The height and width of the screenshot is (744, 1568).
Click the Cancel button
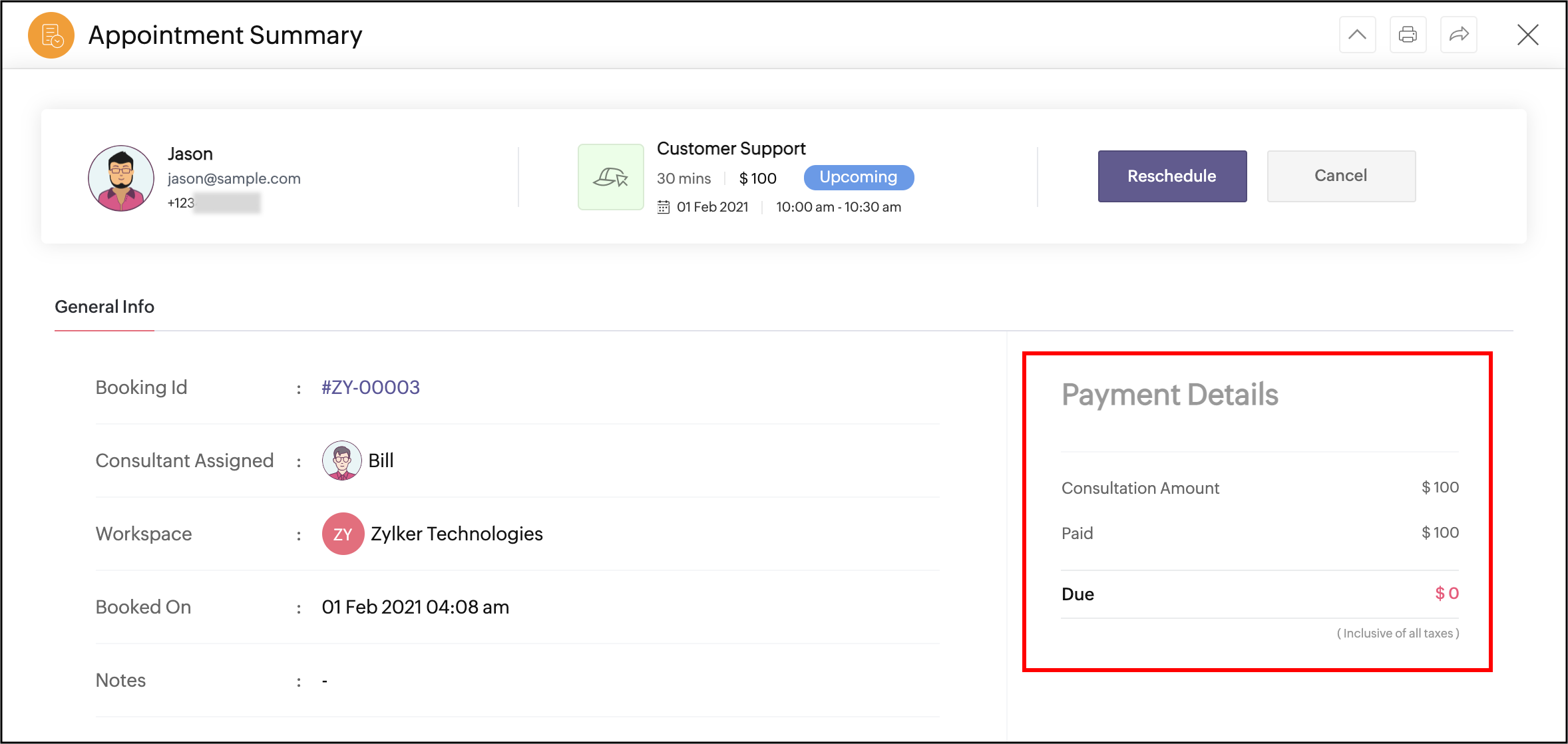[1340, 176]
